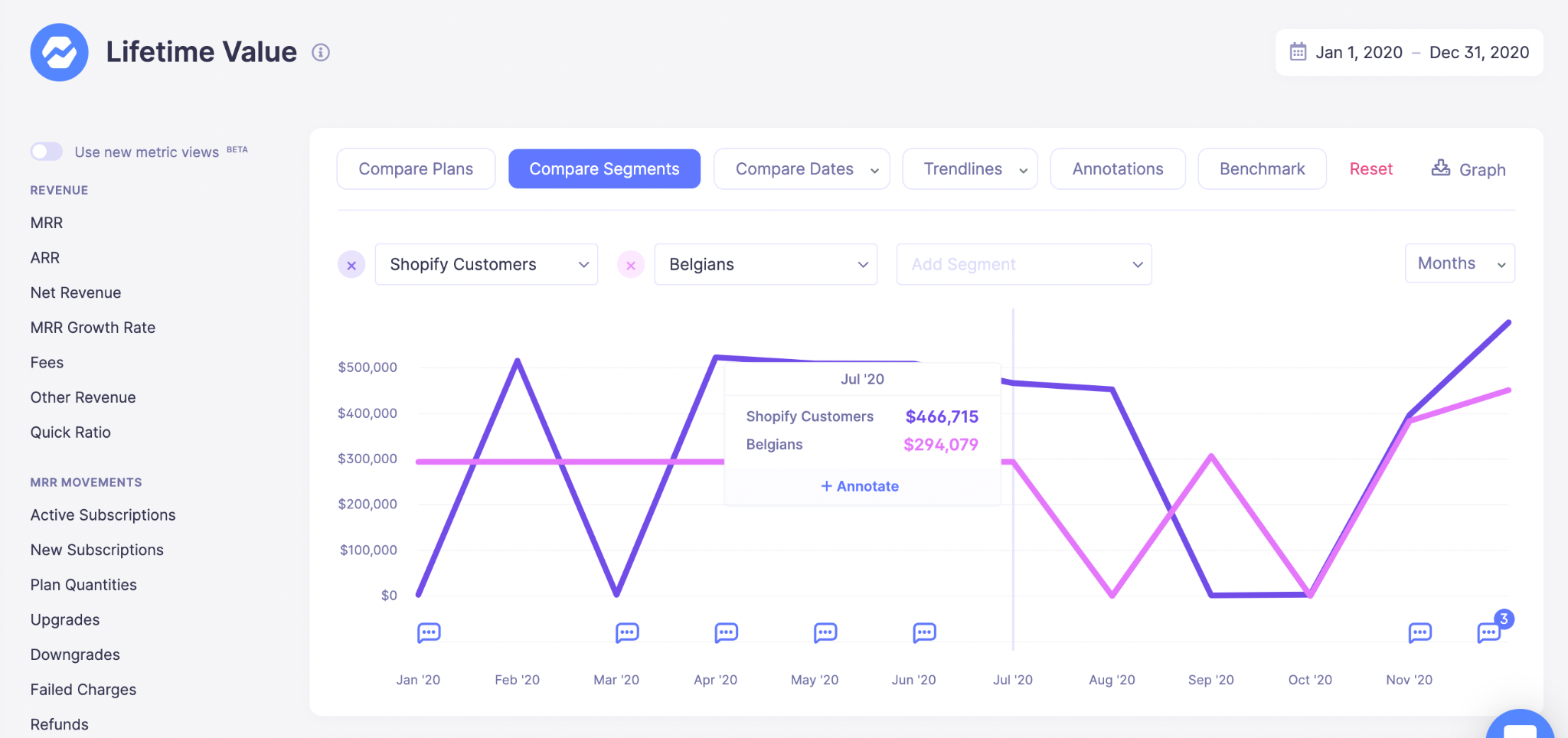Open the annotation bubble with badge 3

(1489, 632)
